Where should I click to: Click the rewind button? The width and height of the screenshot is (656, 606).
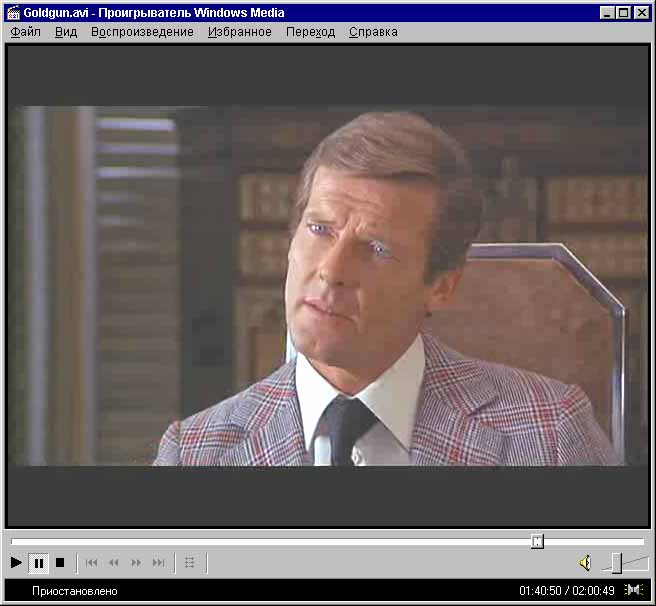[113, 563]
